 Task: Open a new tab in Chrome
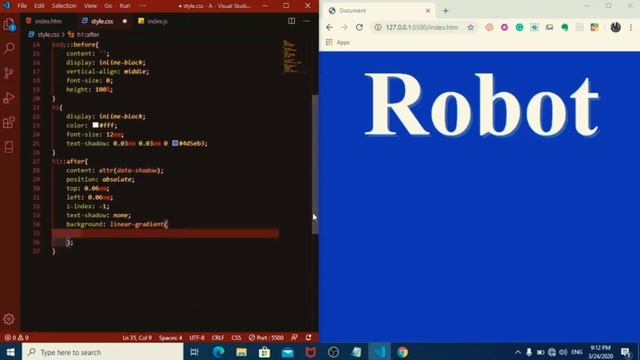pyautogui.click(x=446, y=11)
